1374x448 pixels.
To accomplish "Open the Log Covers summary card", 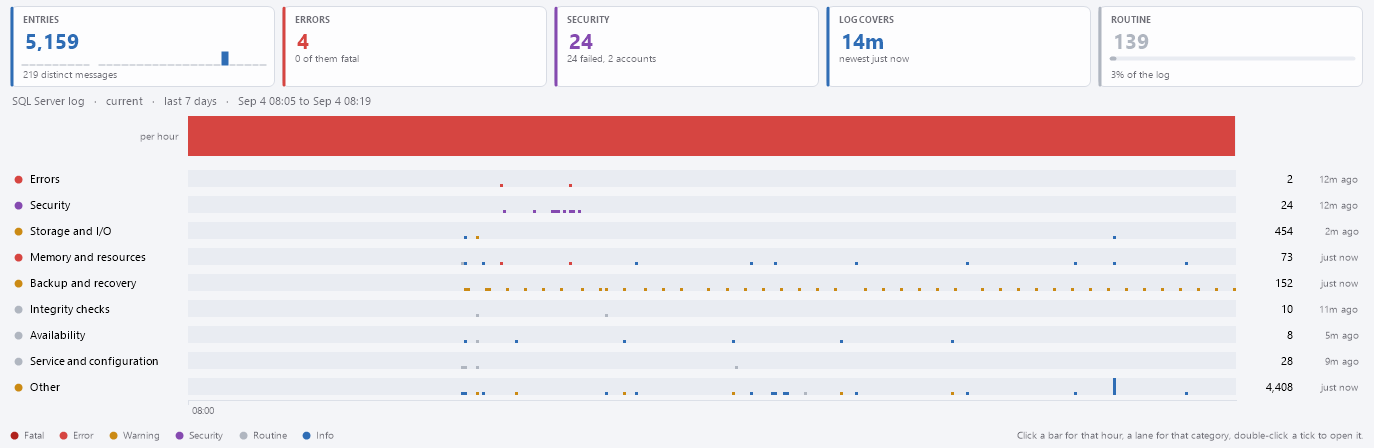I will (958, 46).
